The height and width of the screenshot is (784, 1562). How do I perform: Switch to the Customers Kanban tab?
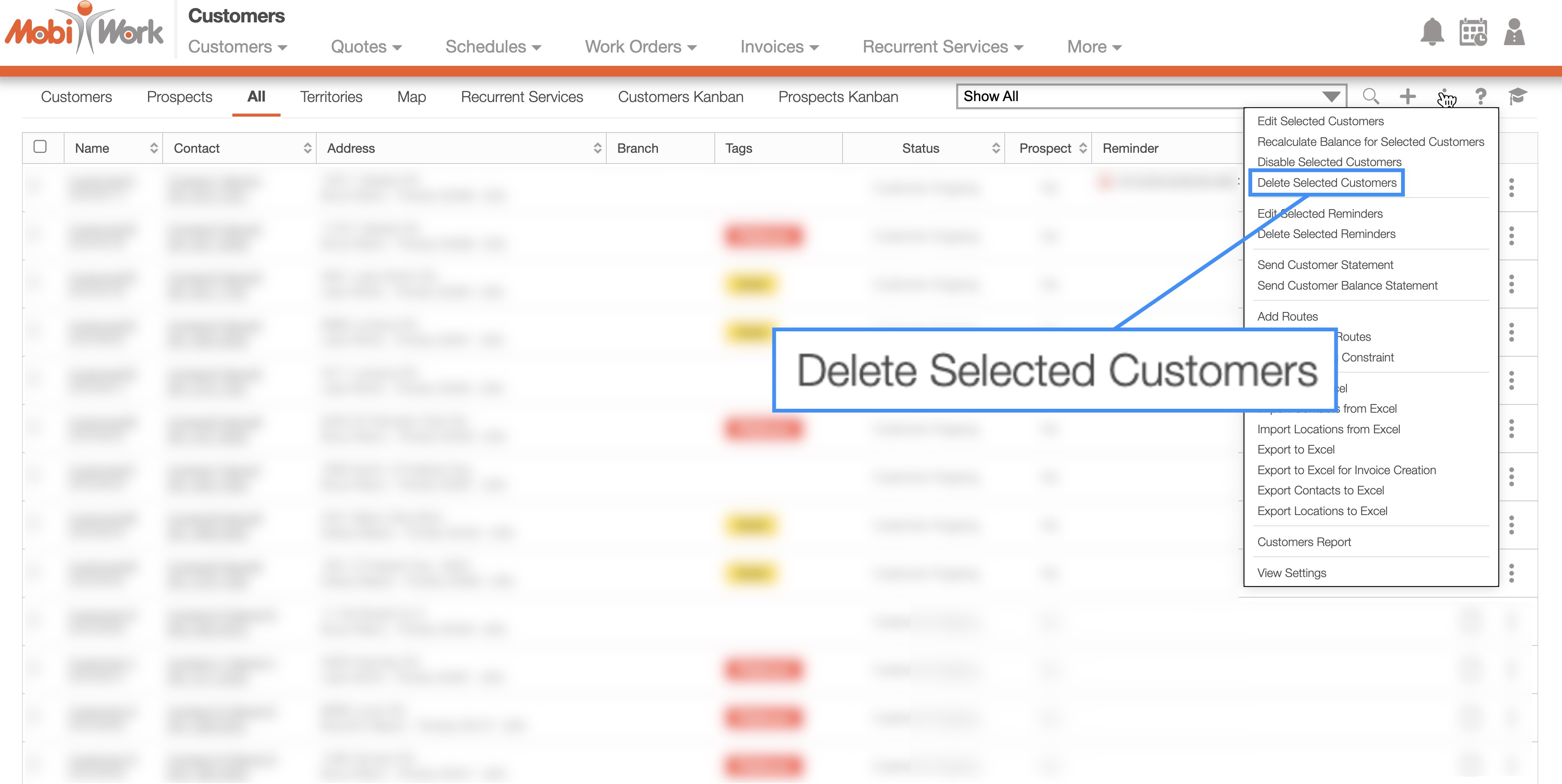coord(680,97)
